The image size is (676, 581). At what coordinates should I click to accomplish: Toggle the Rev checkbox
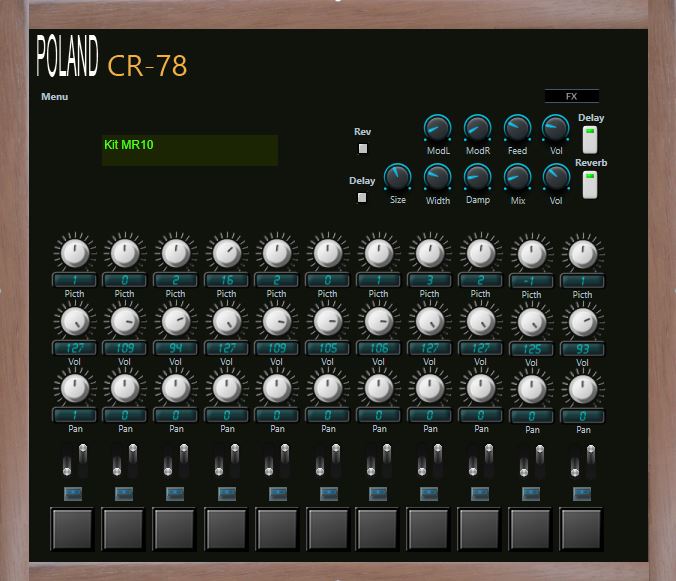coord(363,149)
